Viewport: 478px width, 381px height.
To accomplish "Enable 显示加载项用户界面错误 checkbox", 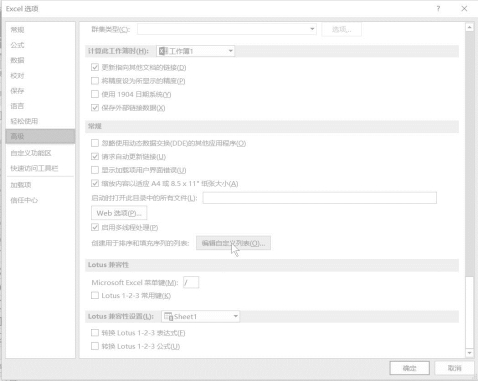I will [x=95, y=170].
